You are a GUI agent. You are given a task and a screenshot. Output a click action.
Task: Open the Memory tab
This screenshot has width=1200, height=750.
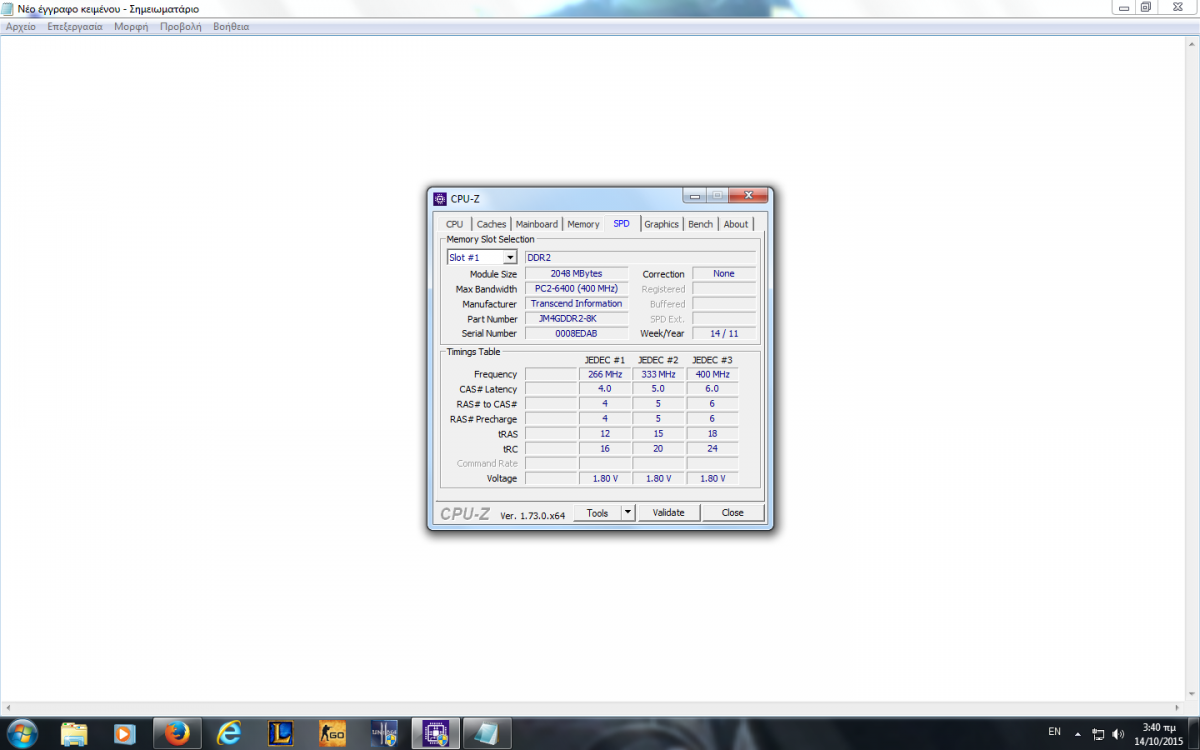pyautogui.click(x=583, y=224)
